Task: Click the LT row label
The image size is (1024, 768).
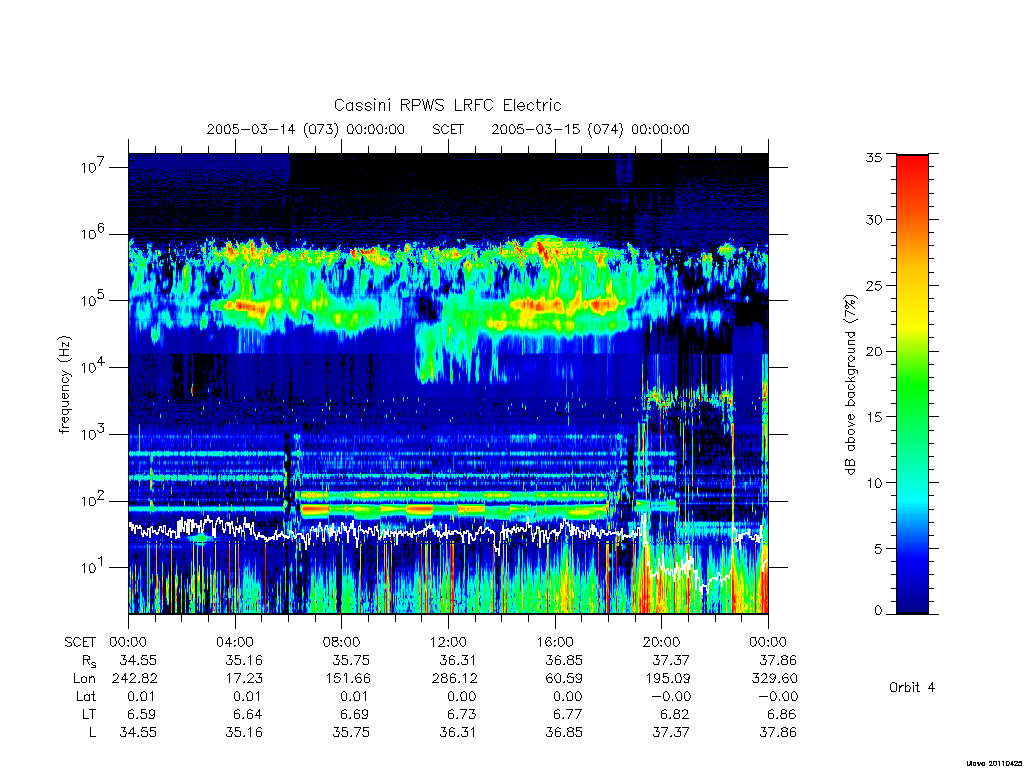Action: pos(89,714)
